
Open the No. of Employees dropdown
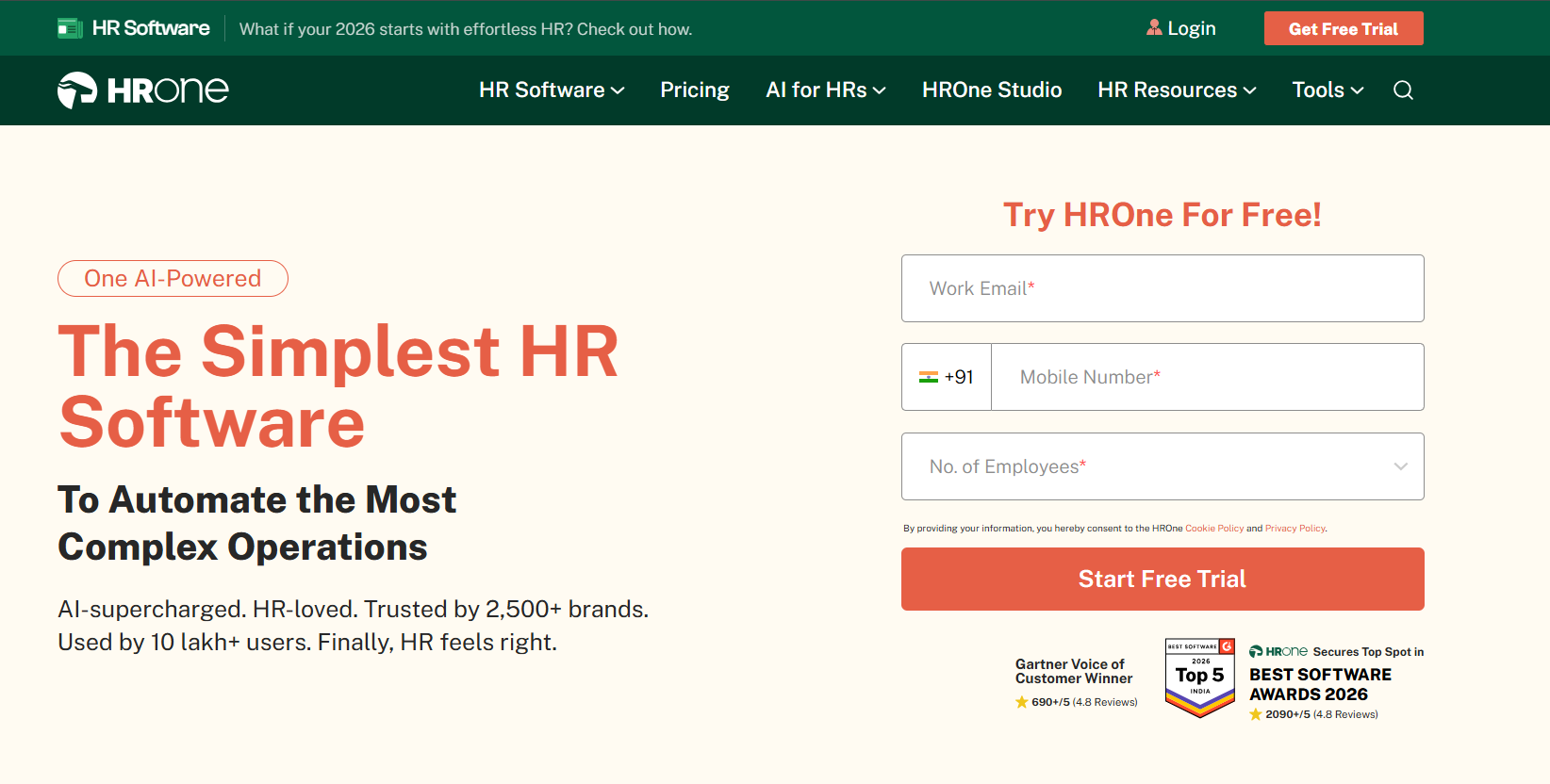(x=1162, y=466)
